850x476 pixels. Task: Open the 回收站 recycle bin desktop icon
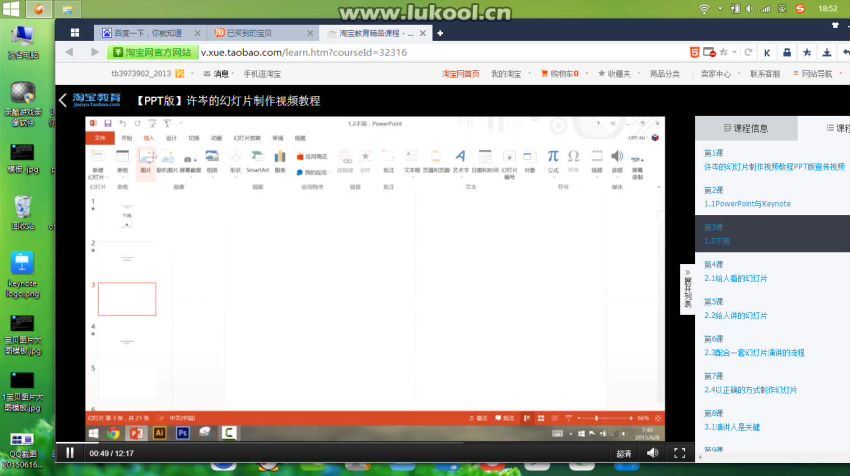[22, 213]
